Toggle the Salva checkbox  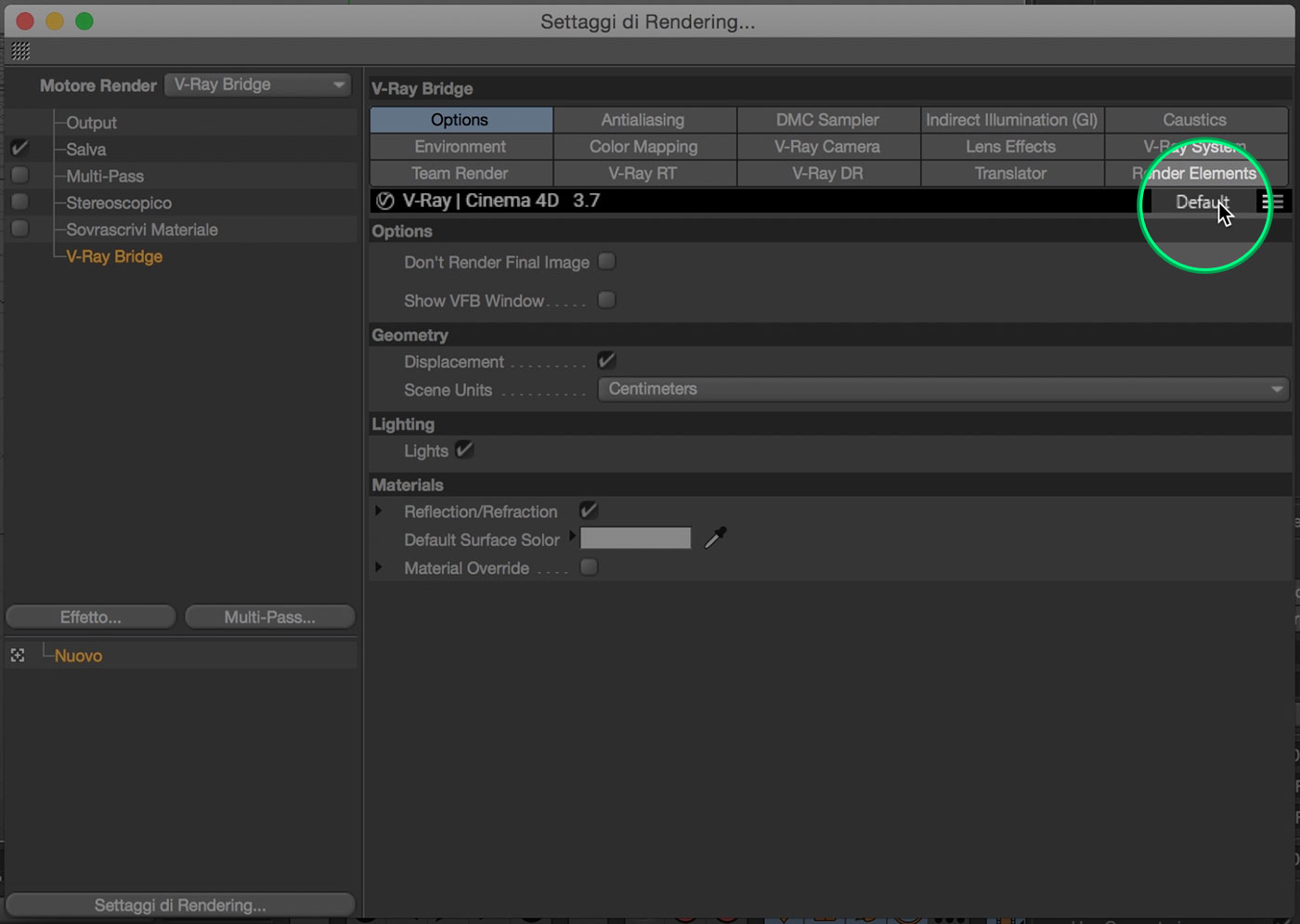click(x=19, y=149)
